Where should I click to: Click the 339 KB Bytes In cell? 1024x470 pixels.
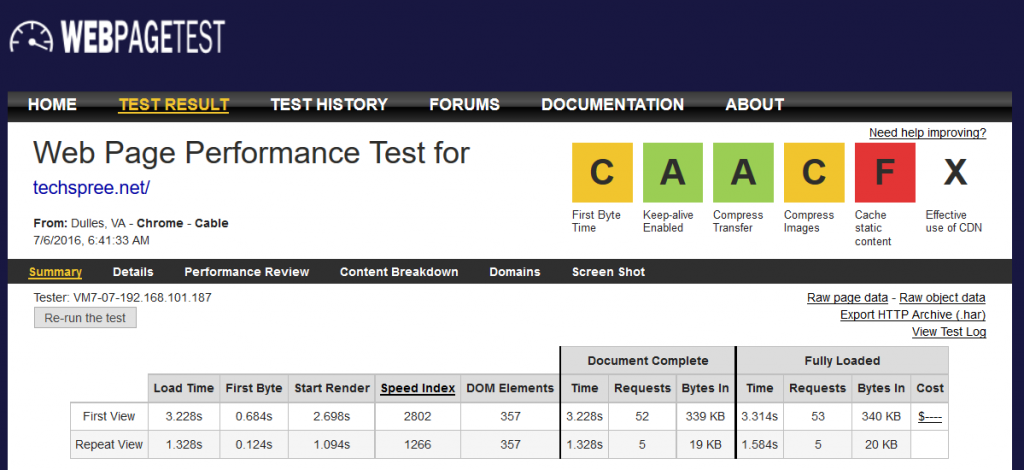704,416
